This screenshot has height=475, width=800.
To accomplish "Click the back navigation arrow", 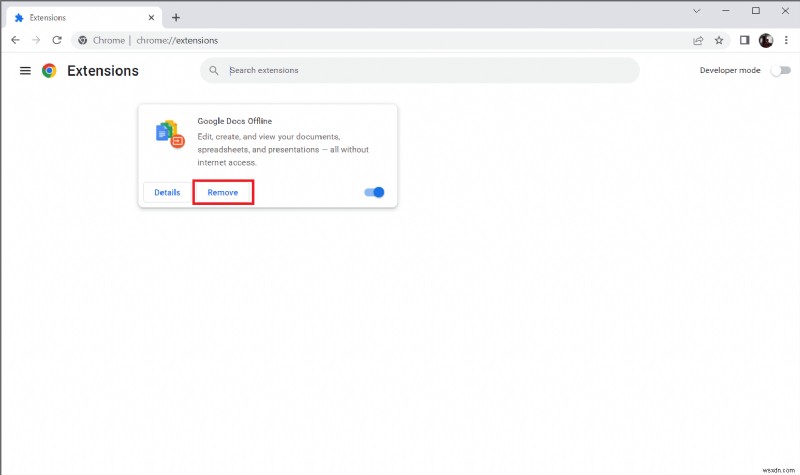I will click(15, 40).
